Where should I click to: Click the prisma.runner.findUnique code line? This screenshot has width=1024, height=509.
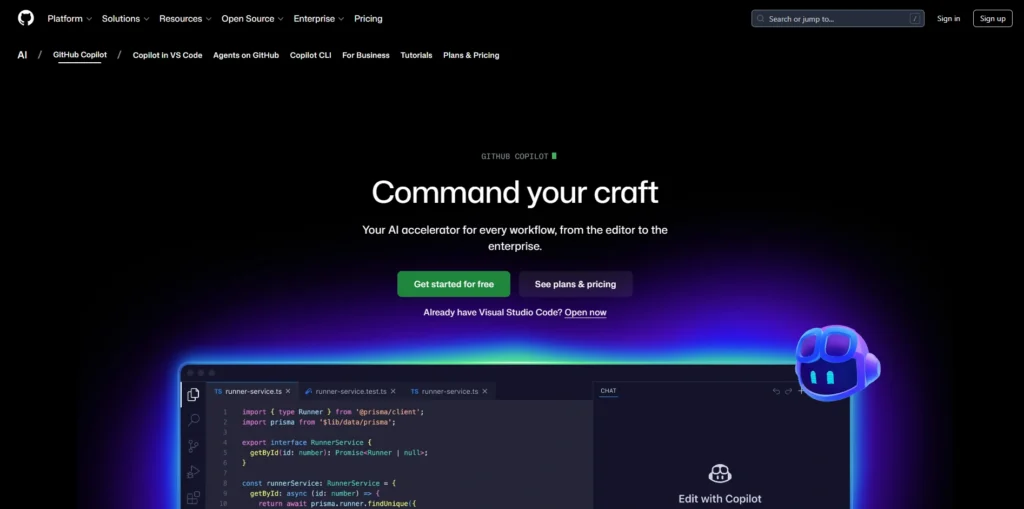[x=336, y=504]
